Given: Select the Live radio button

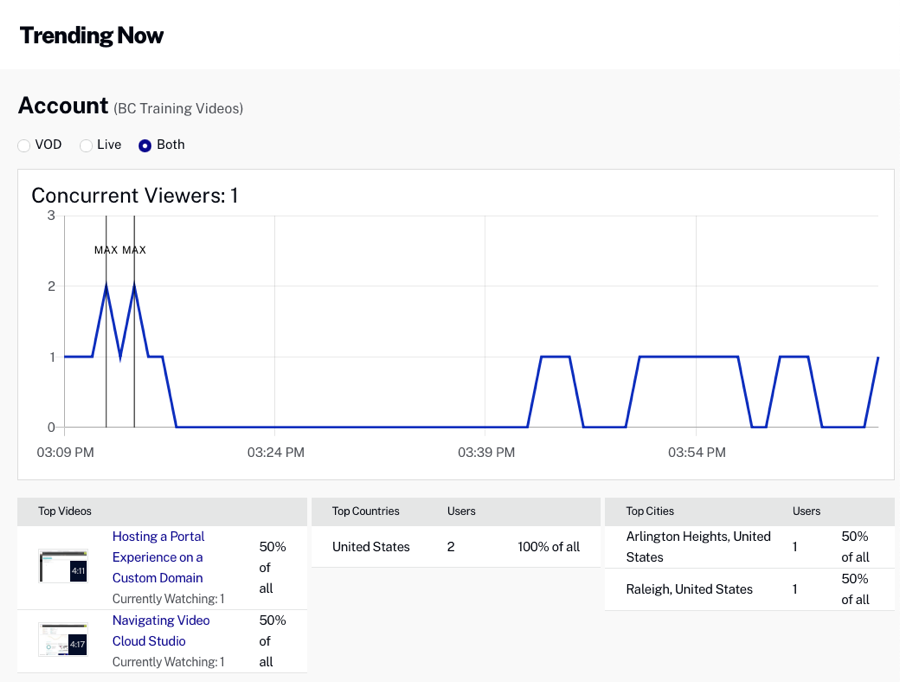Looking at the screenshot, I should tap(86, 146).
